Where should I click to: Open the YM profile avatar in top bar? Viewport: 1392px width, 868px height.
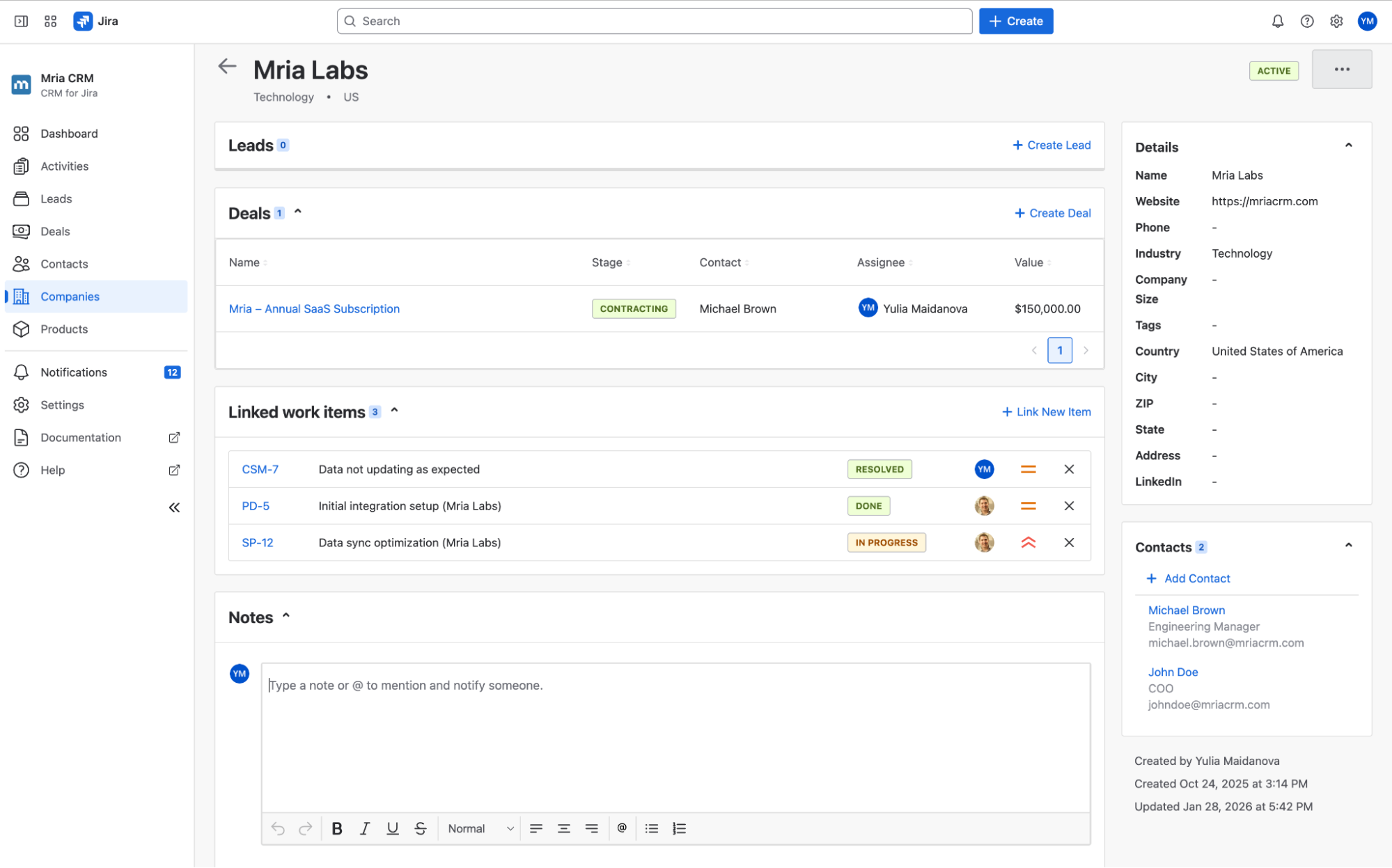point(1367,21)
